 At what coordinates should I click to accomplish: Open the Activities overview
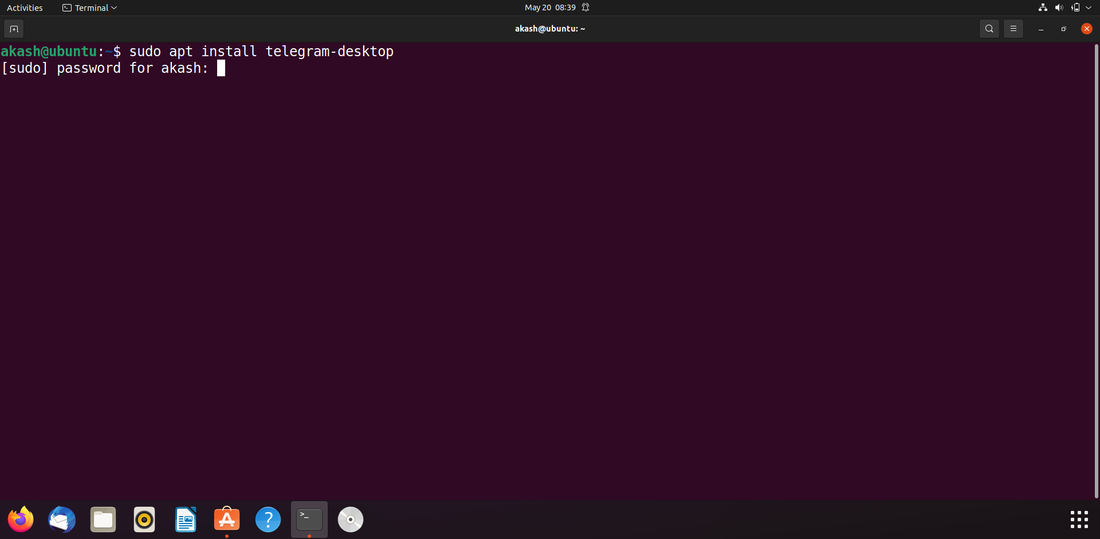click(x=25, y=8)
